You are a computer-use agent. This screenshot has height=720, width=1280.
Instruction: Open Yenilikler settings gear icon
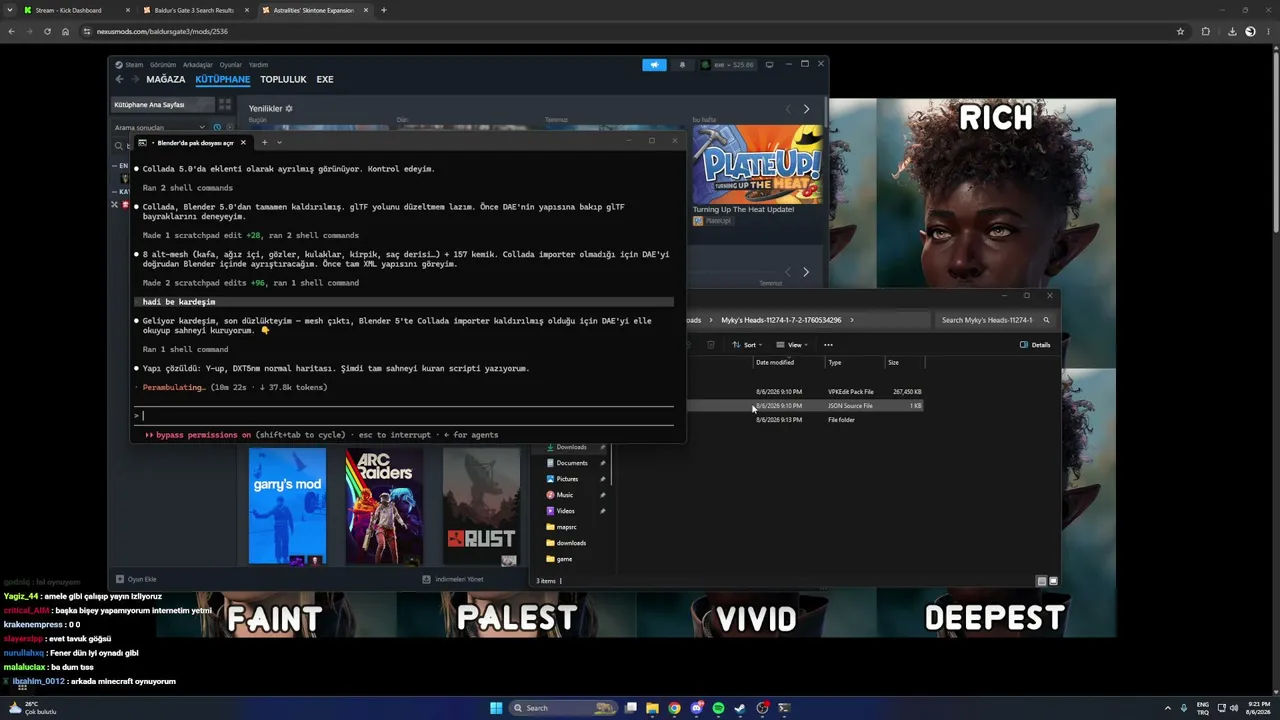[x=289, y=109]
